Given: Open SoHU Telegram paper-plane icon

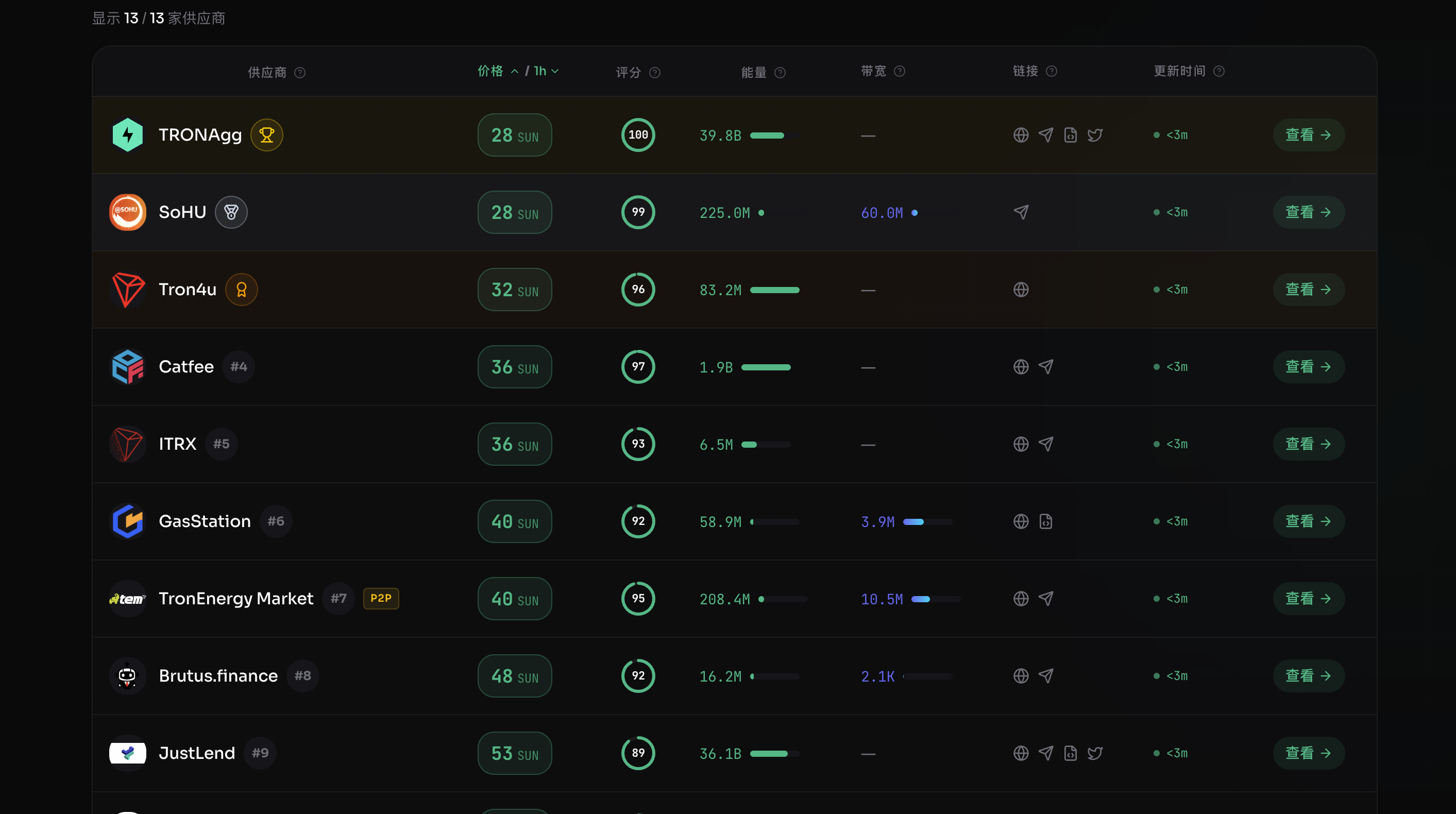Looking at the screenshot, I should [x=1021, y=212].
